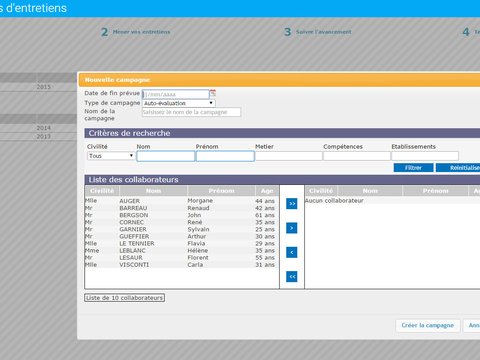
Task: Sort left list by Nom column
Action: (x=153, y=191)
